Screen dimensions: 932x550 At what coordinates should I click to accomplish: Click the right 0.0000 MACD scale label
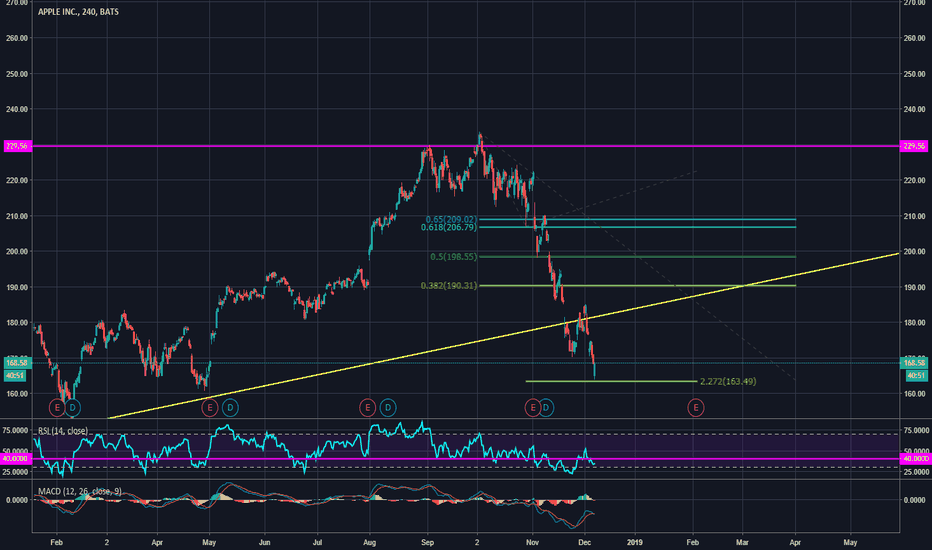[914, 500]
